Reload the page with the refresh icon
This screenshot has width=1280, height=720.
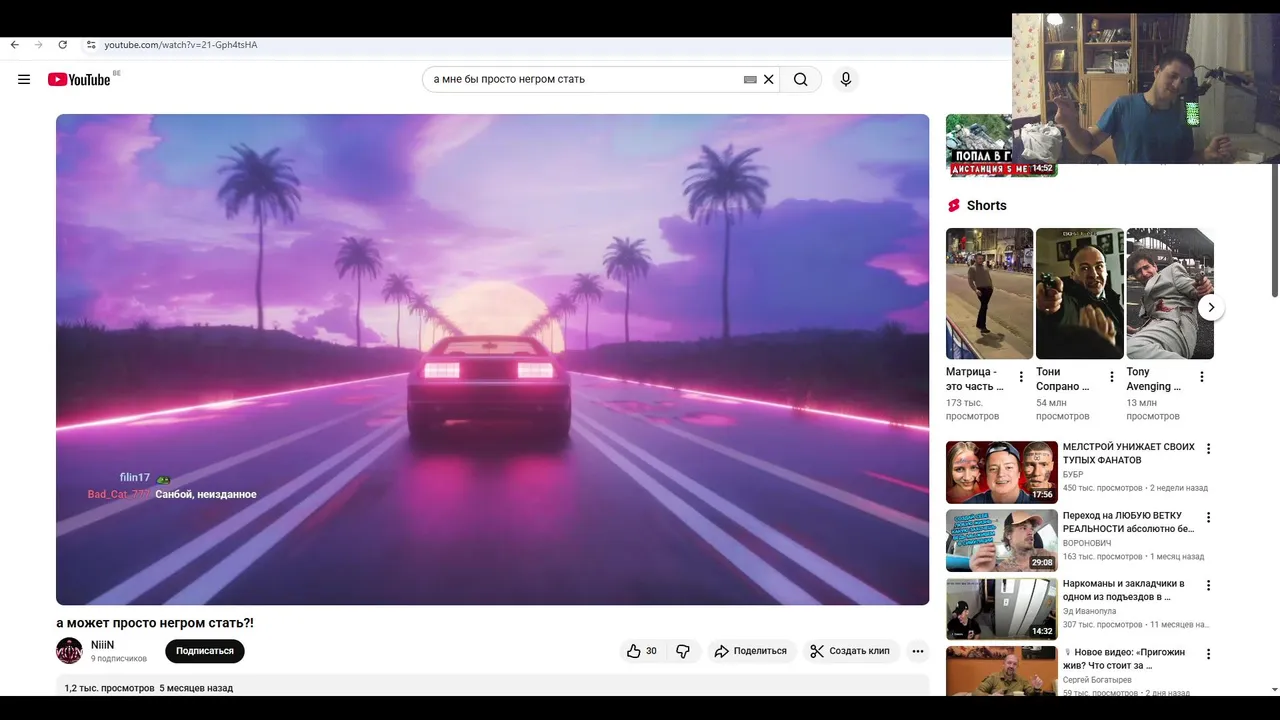click(62, 45)
